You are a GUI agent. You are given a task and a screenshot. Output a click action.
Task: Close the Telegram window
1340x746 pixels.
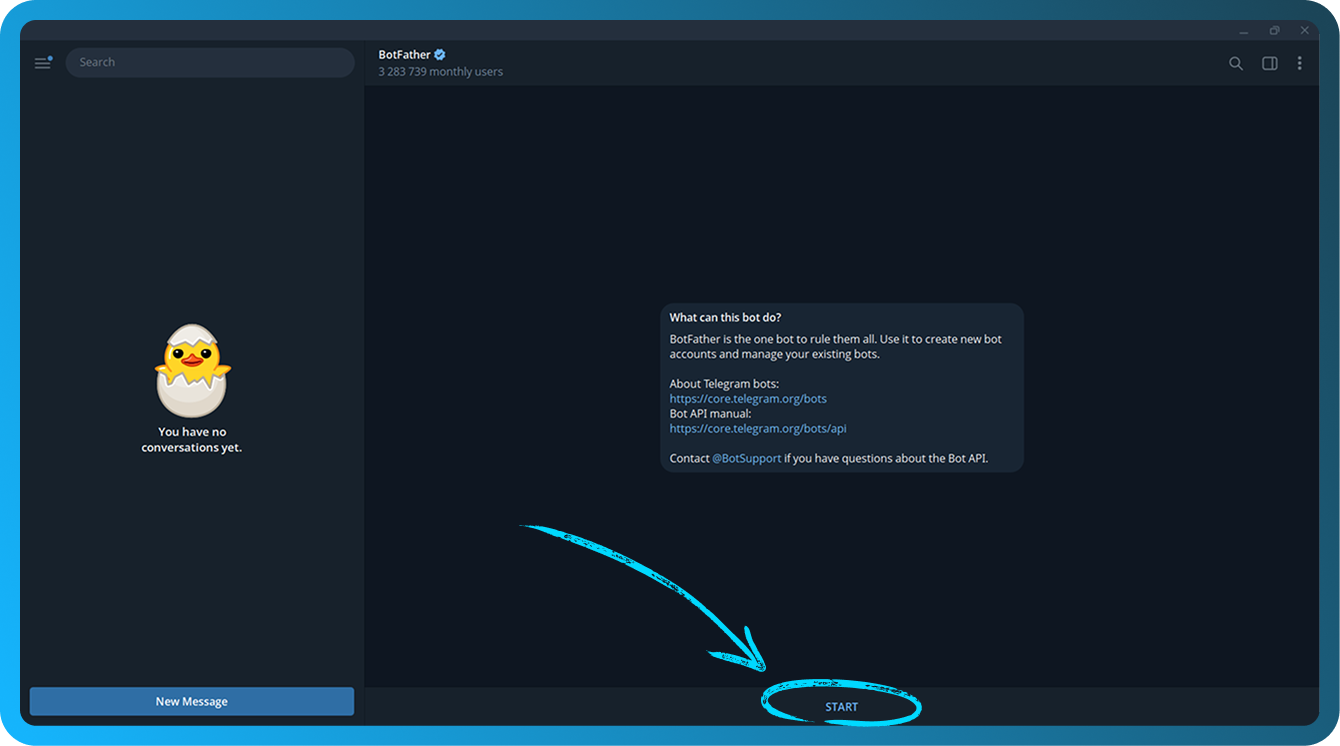(x=1304, y=31)
